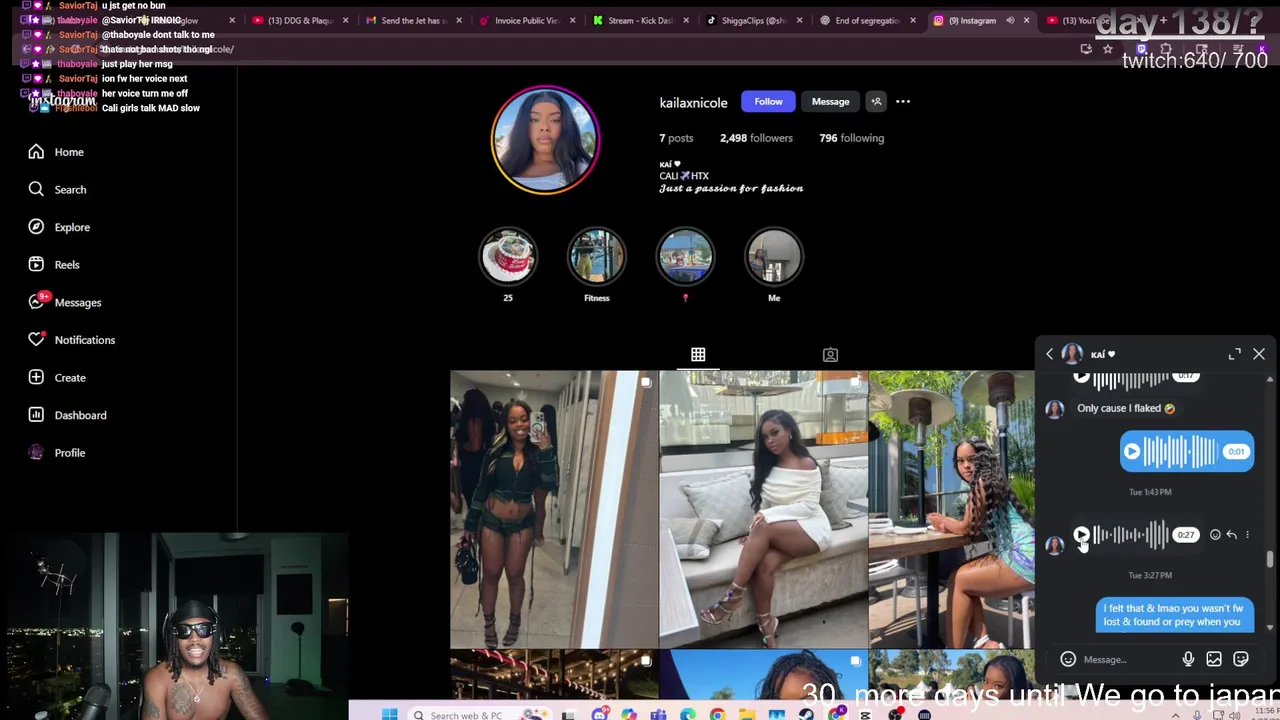Switch to the posts grid tab

[x=698, y=354]
